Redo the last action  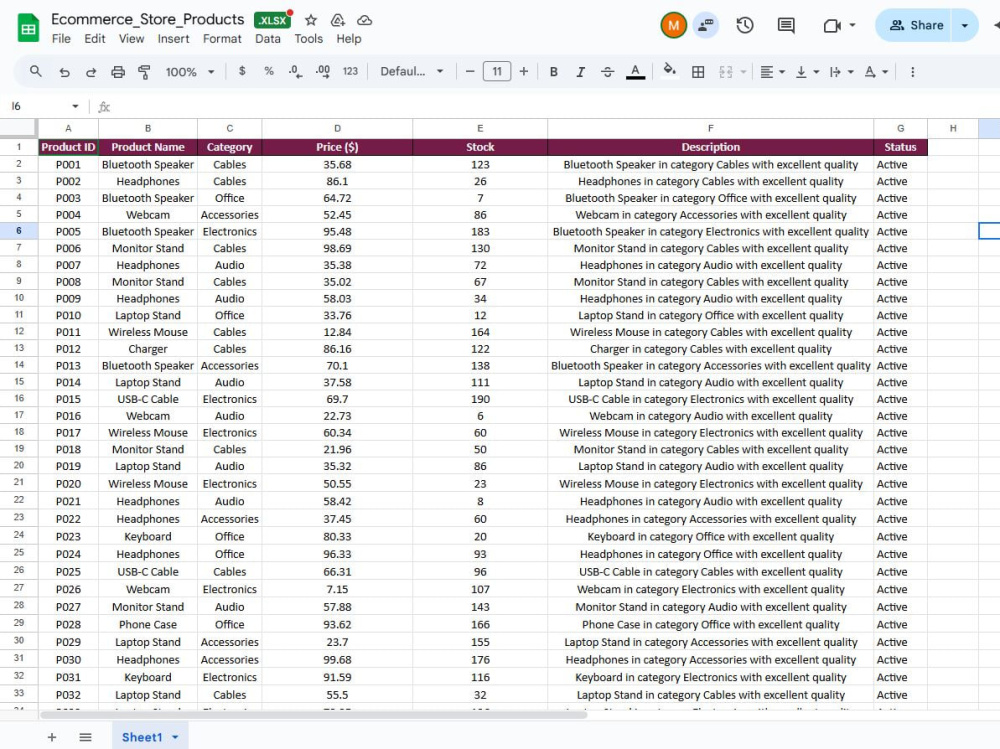point(91,72)
